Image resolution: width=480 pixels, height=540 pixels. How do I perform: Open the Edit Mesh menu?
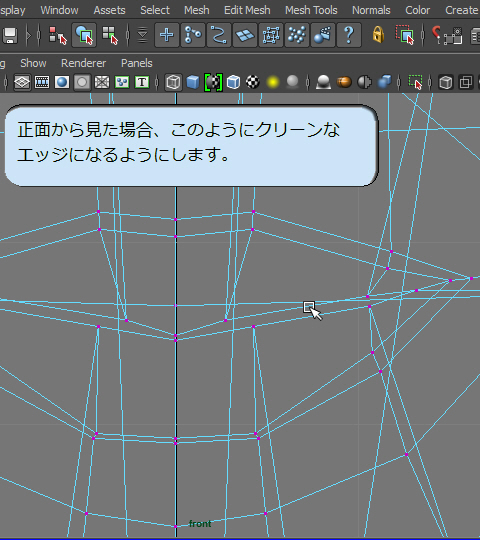click(247, 10)
